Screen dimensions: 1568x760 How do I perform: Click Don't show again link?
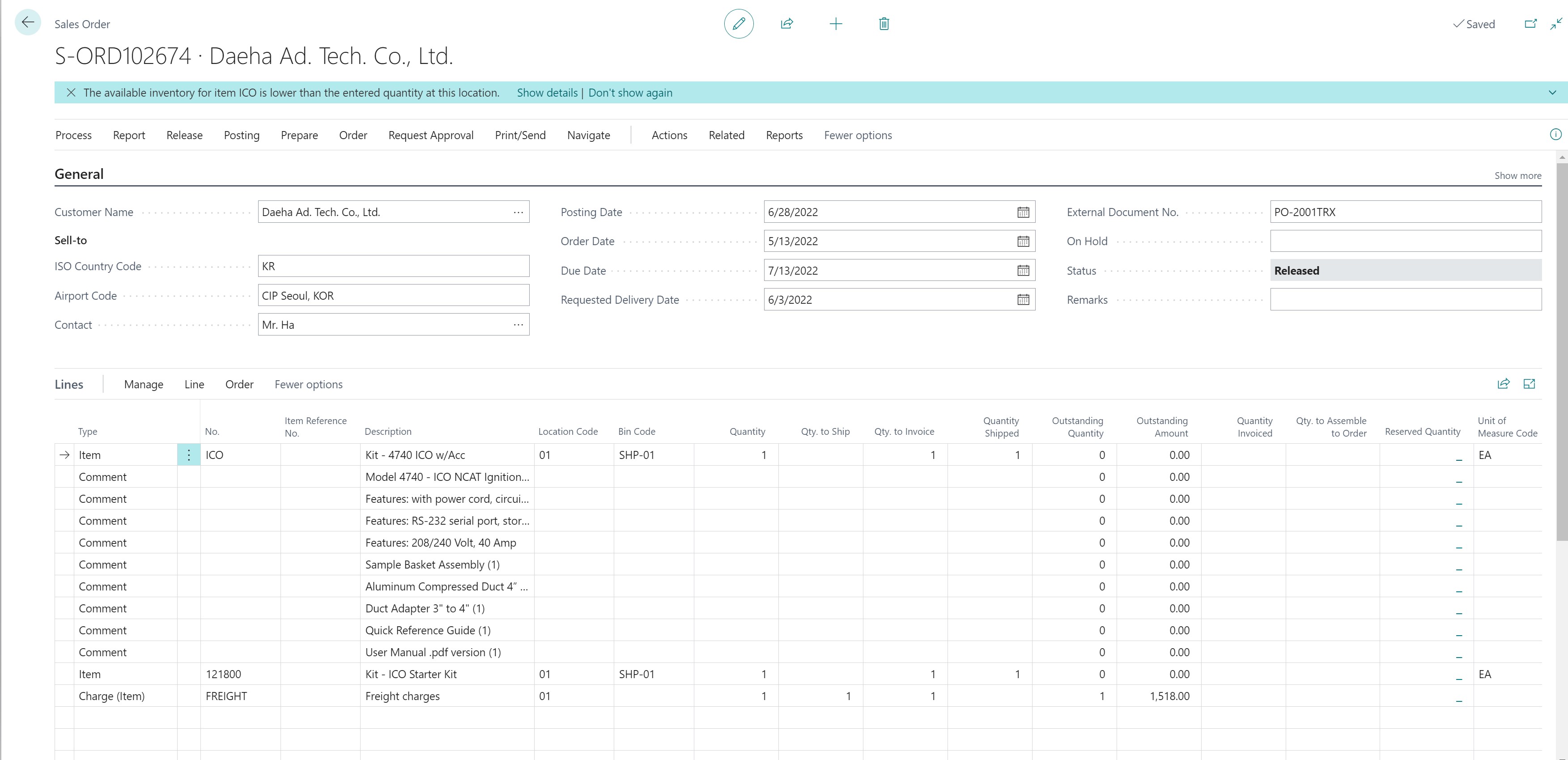coord(630,93)
